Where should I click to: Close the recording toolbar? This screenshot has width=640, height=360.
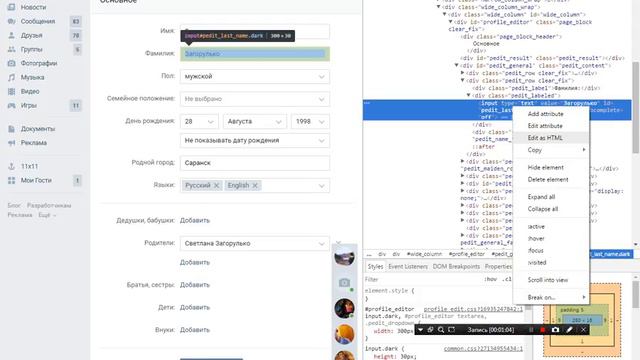583,329
